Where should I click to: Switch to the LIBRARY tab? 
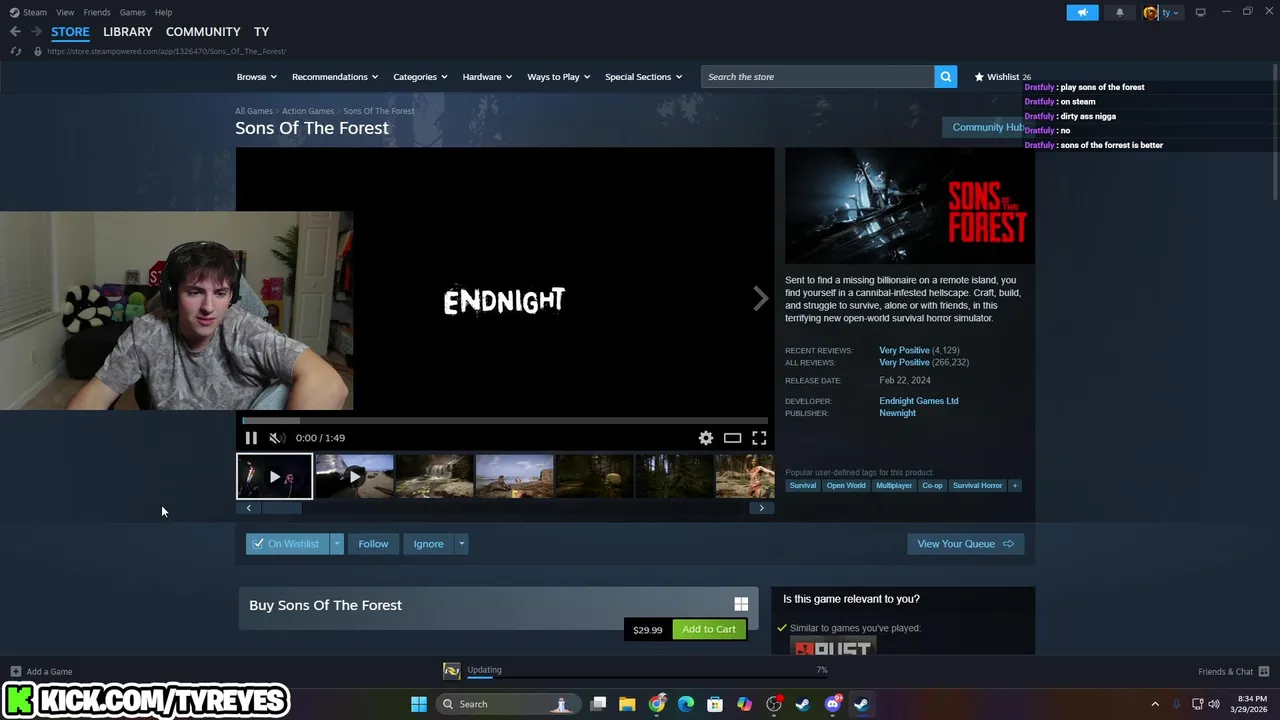click(x=128, y=32)
